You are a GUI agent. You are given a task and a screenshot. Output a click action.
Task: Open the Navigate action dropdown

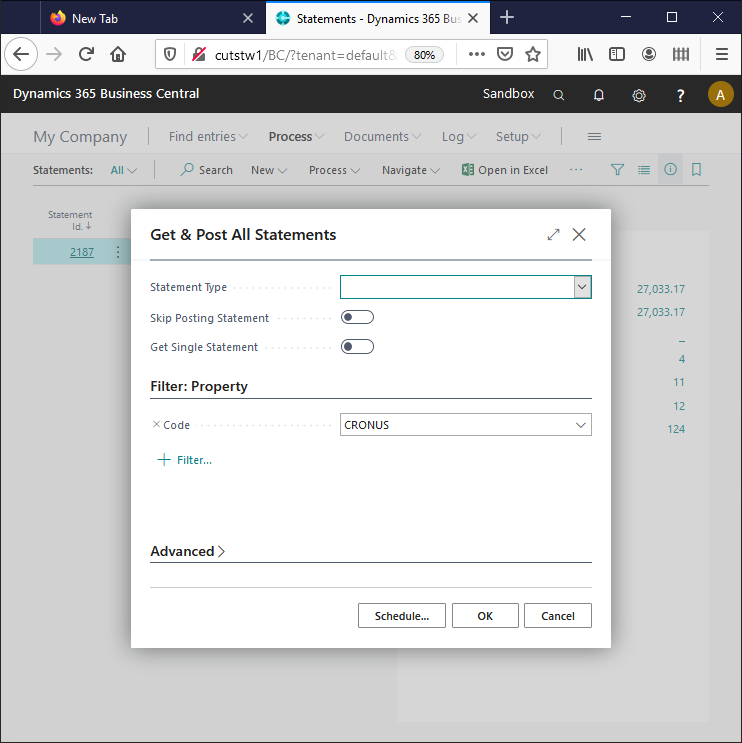411,170
